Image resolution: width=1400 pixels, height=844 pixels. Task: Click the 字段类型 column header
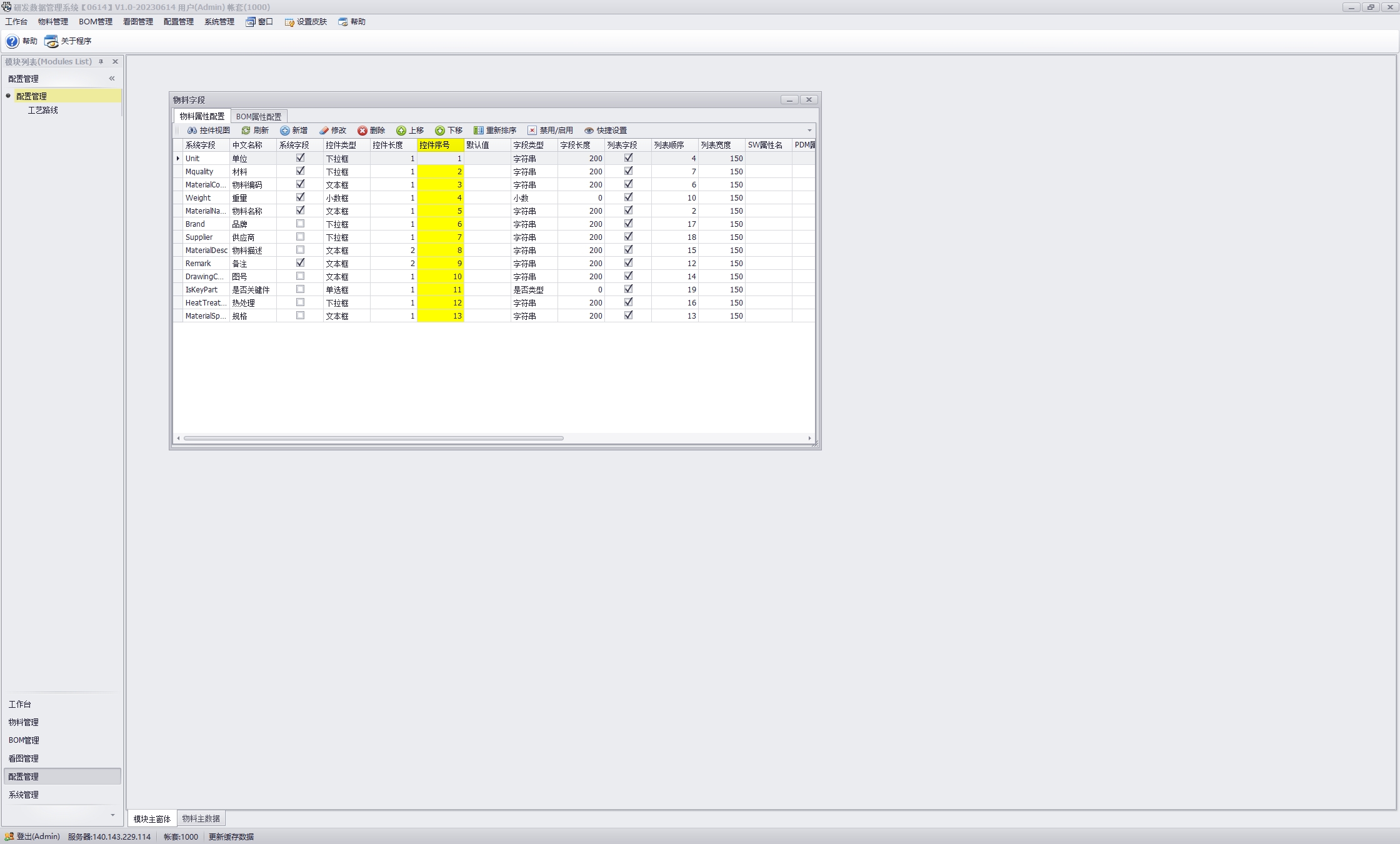tap(534, 145)
